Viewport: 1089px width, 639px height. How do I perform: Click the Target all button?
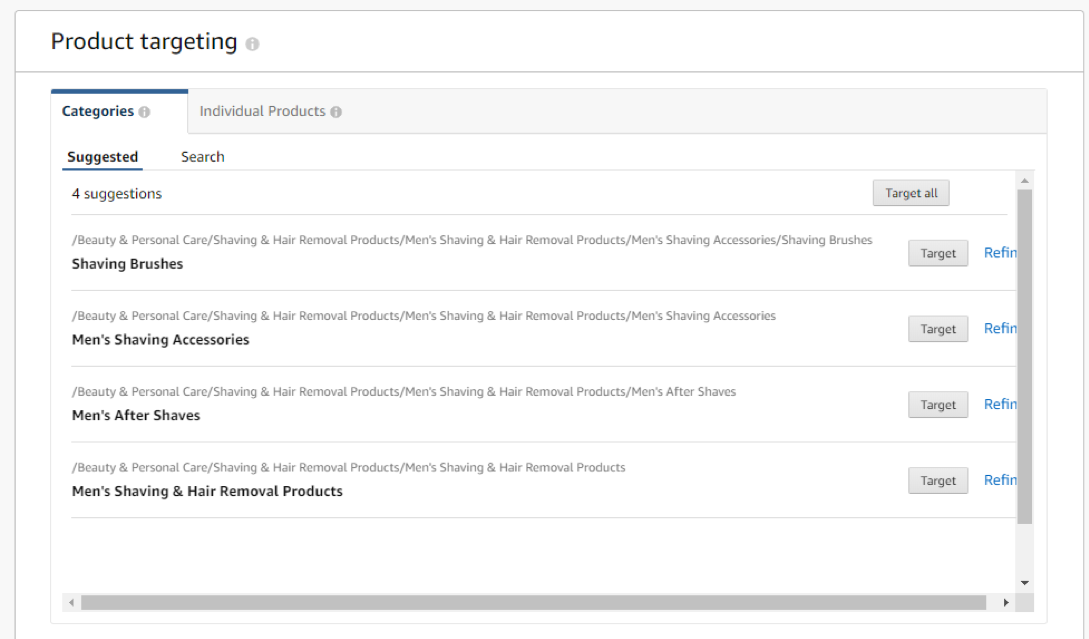911,193
